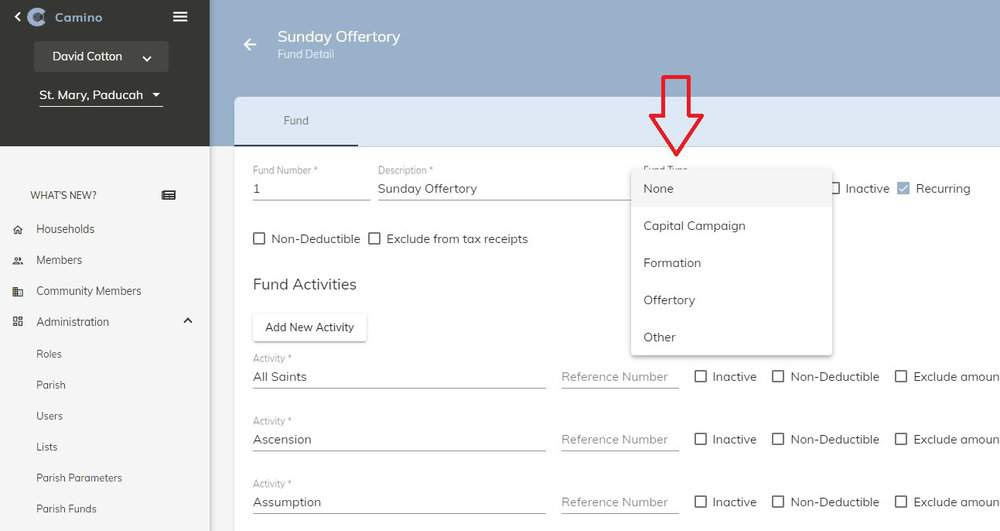1000x531 pixels.
Task: Collapse the Administration section chevron
Action: (188, 321)
